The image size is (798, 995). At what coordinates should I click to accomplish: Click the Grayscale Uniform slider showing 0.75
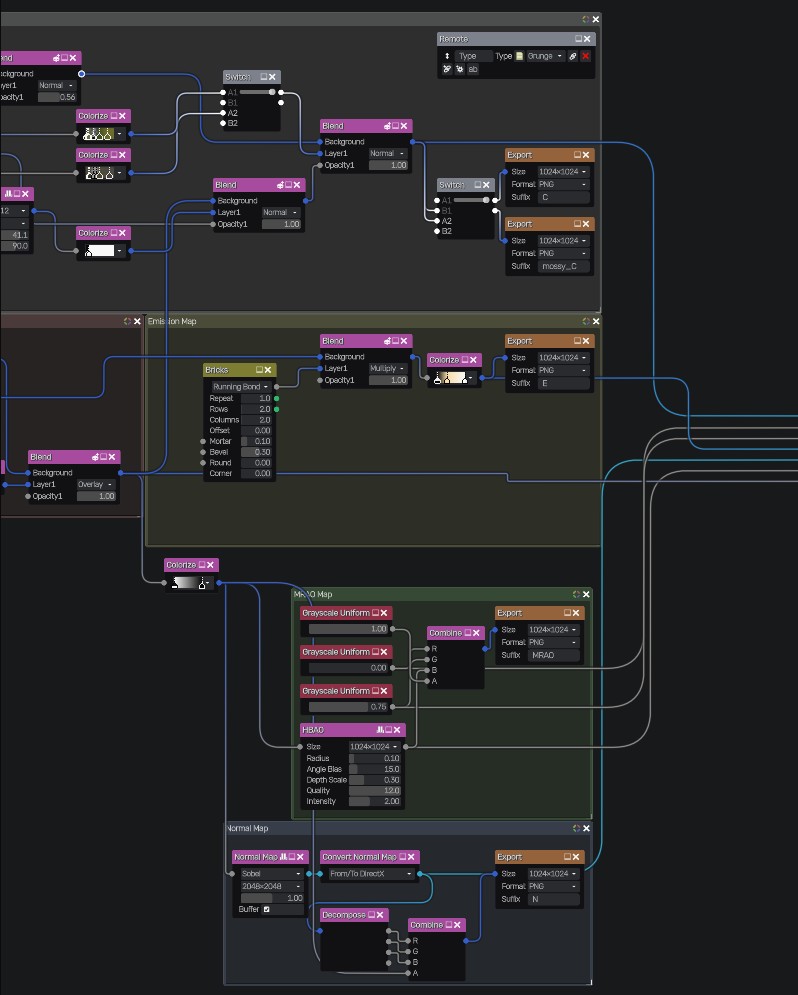(x=348, y=707)
